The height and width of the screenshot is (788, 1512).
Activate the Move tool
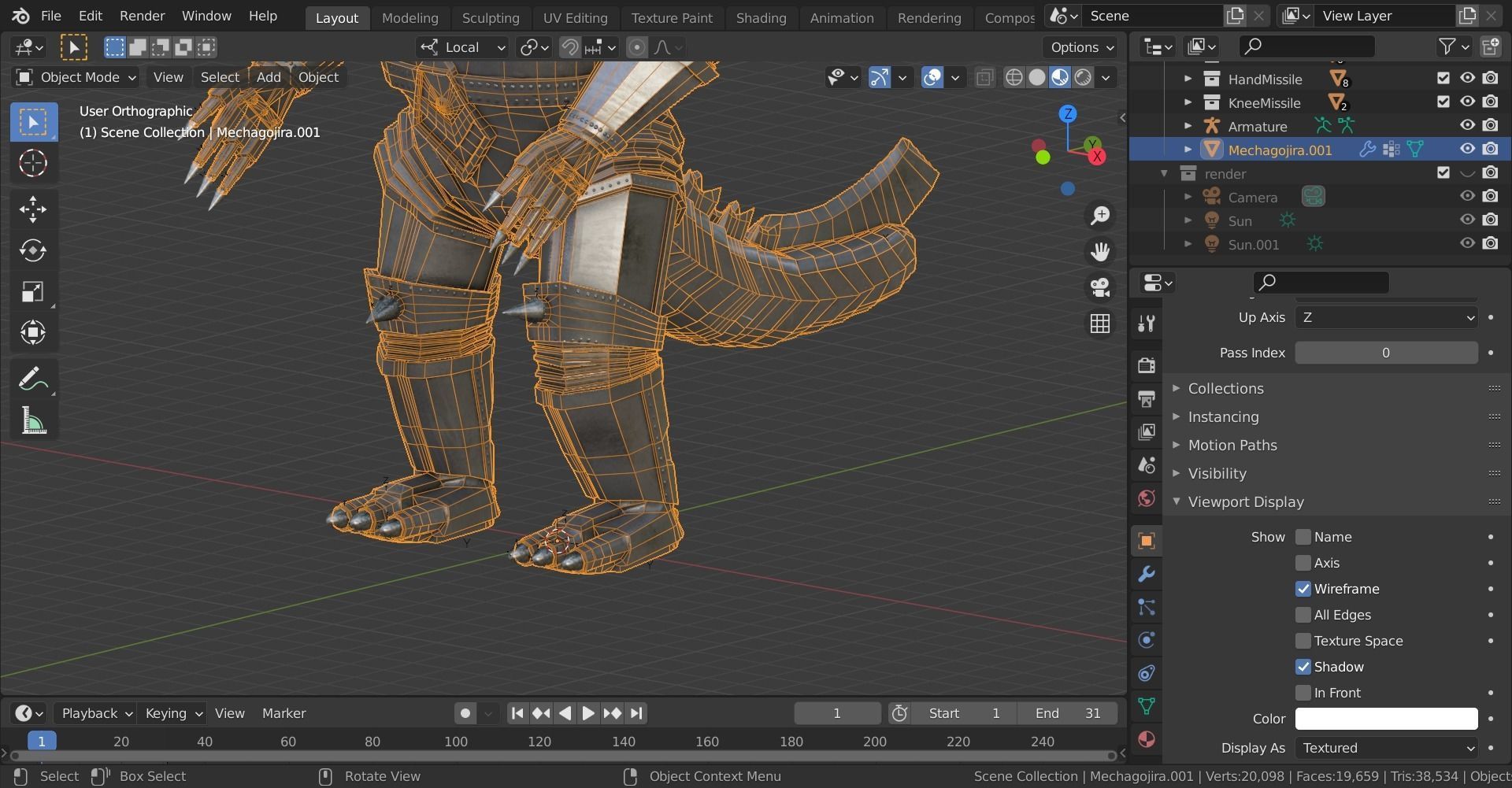tap(33, 209)
